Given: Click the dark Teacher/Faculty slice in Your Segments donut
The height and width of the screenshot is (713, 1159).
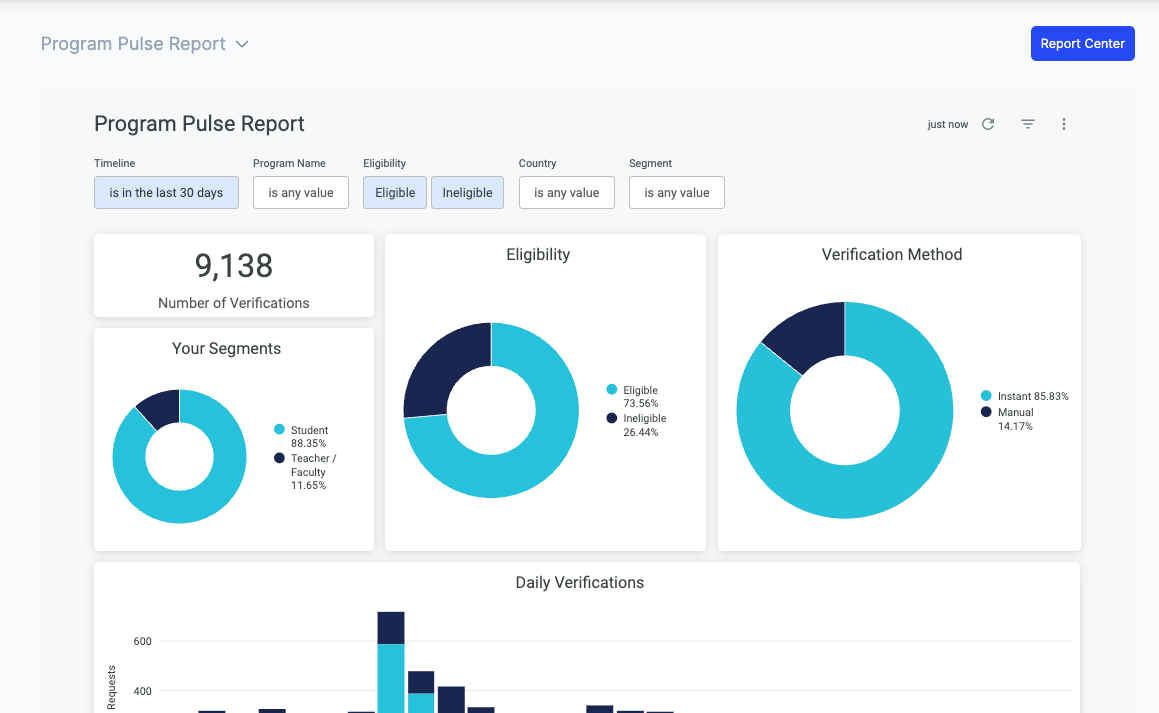Looking at the screenshot, I should [161, 406].
